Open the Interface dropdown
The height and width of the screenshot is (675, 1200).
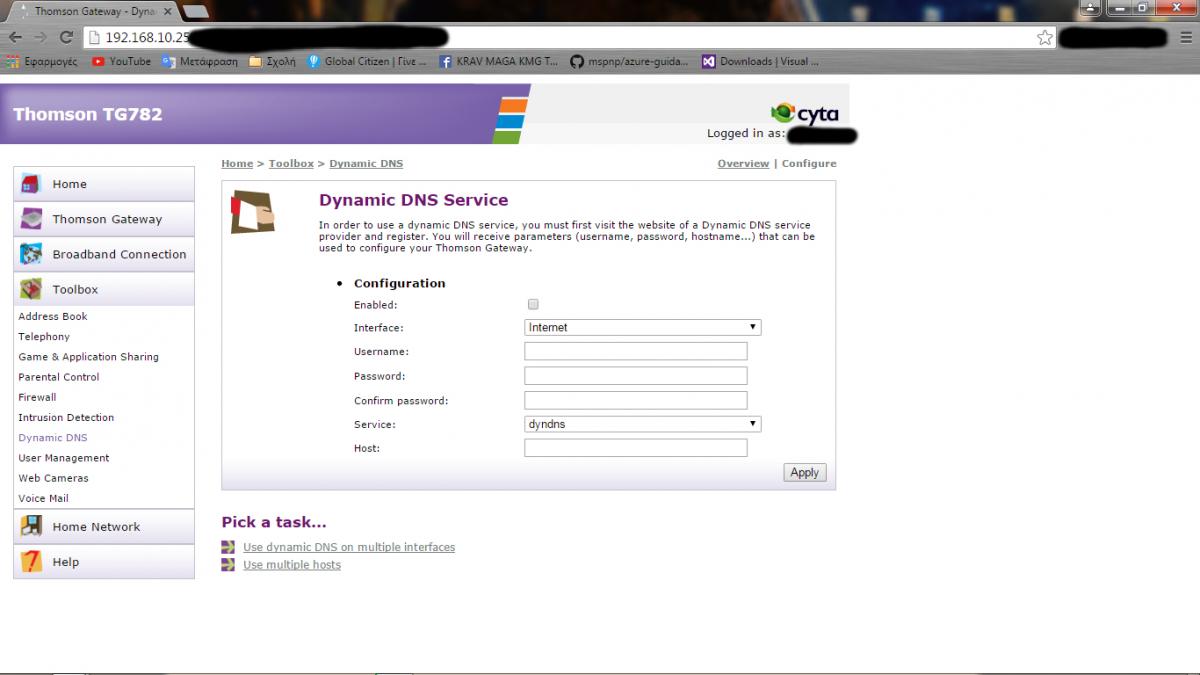click(643, 327)
